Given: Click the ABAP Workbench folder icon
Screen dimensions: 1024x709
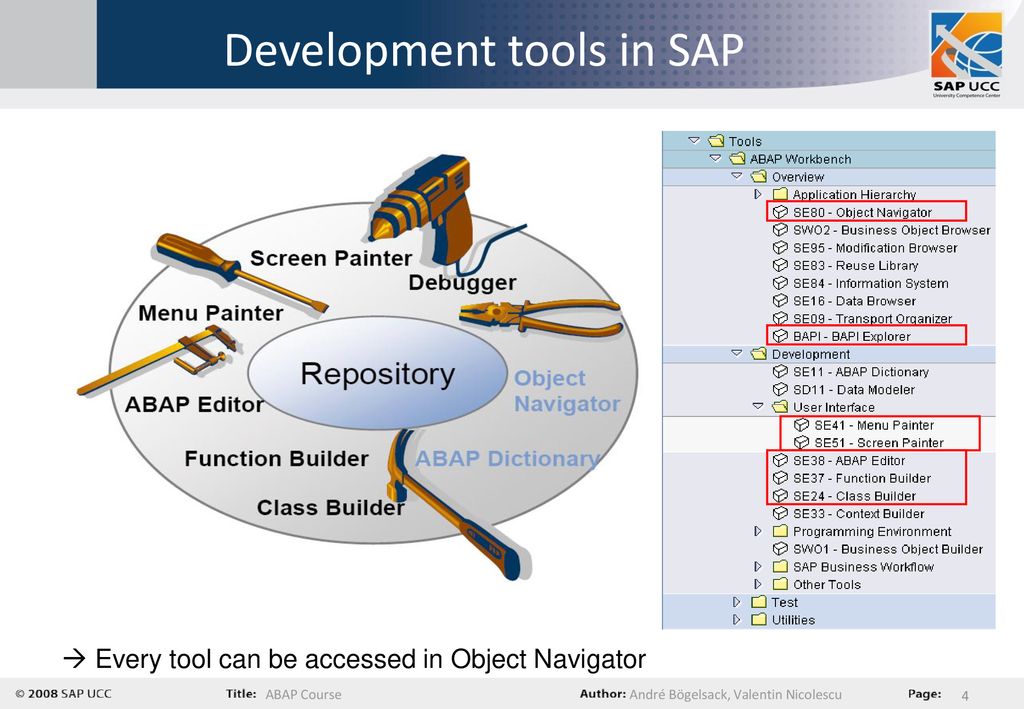Looking at the screenshot, I should pos(737,158).
